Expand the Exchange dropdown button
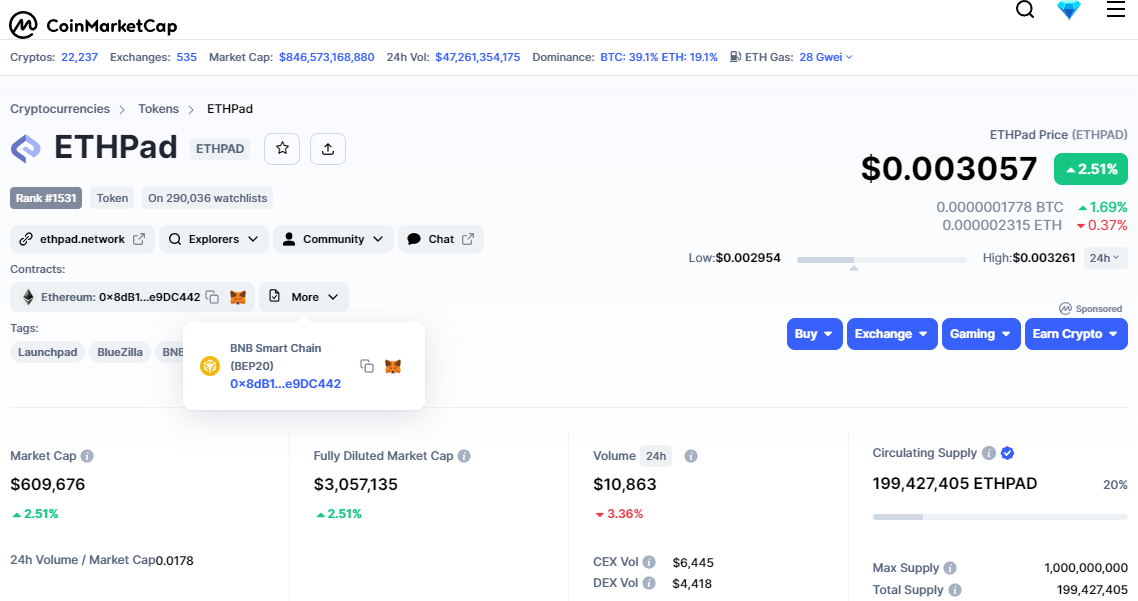 tap(892, 334)
